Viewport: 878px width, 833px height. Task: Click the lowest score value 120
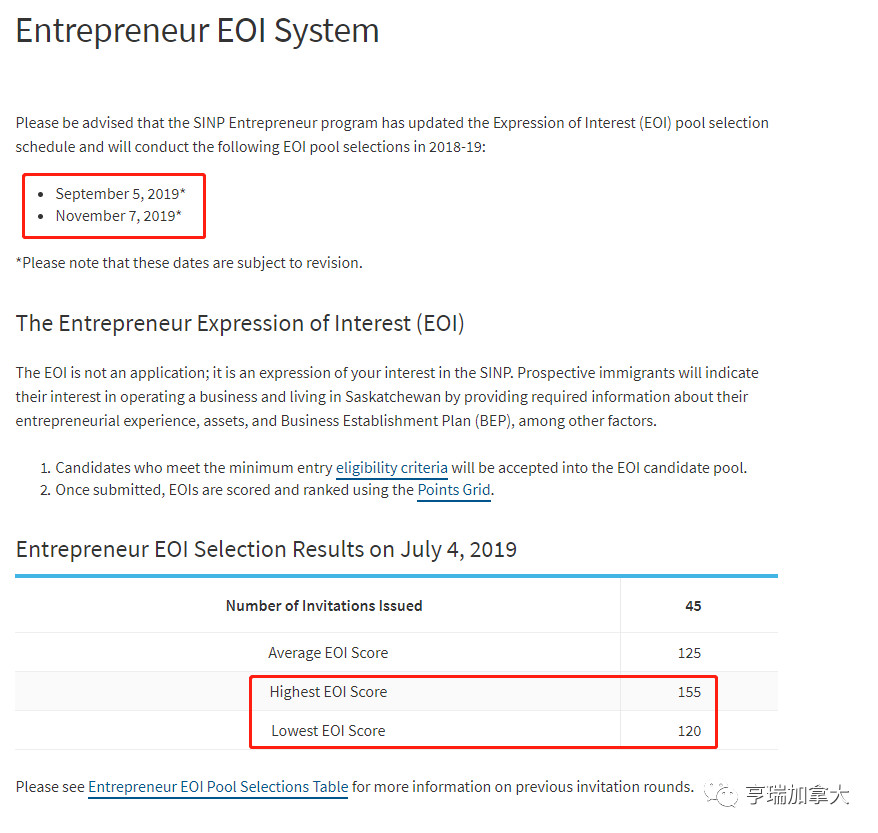[x=689, y=731]
